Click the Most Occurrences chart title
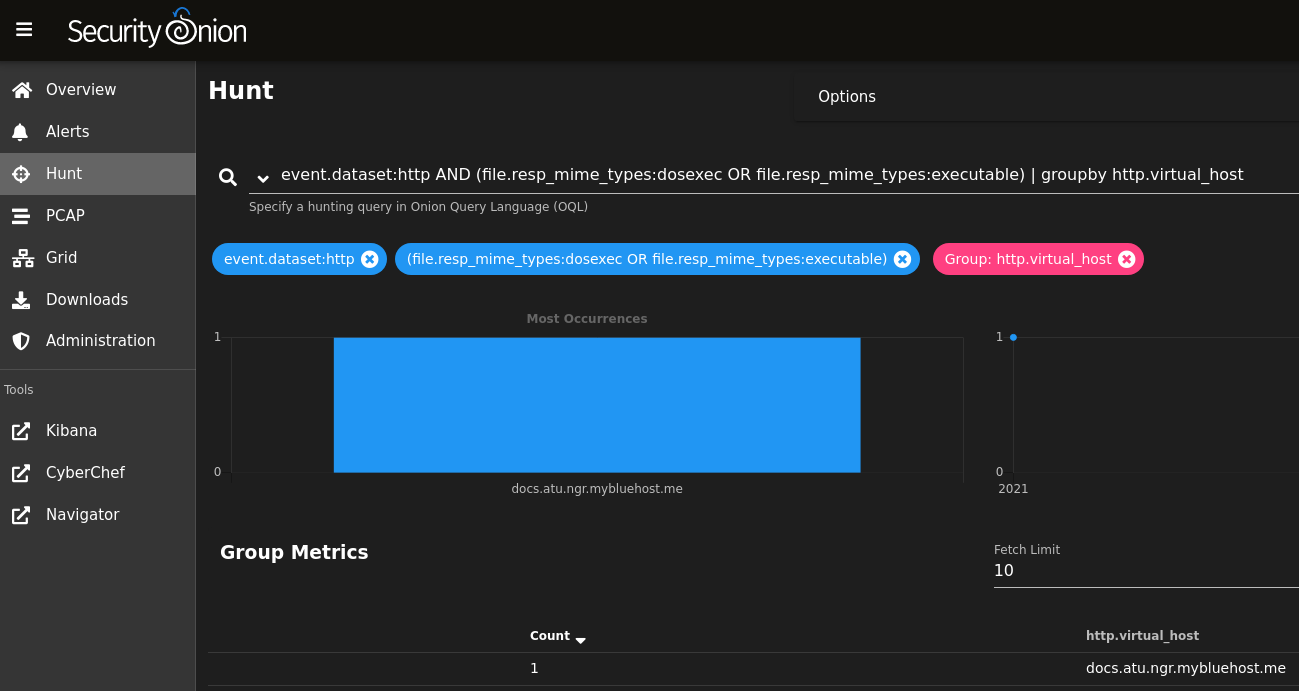1299x691 pixels. coord(587,319)
